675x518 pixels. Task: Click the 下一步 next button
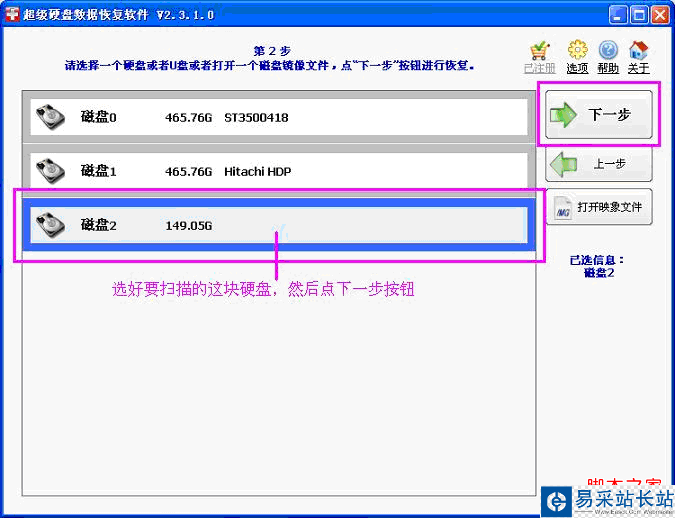(598, 114)
